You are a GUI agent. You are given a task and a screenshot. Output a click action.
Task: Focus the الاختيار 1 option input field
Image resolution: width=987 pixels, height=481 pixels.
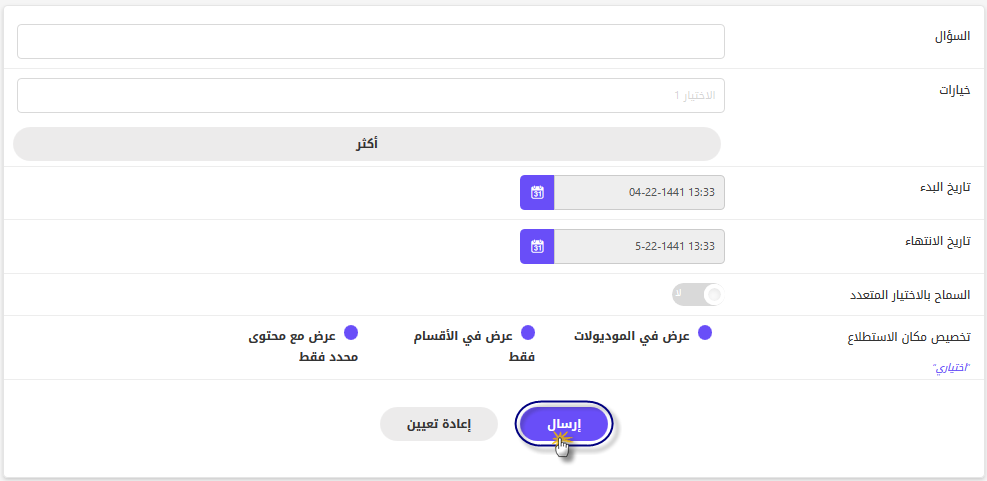[371, 96]
